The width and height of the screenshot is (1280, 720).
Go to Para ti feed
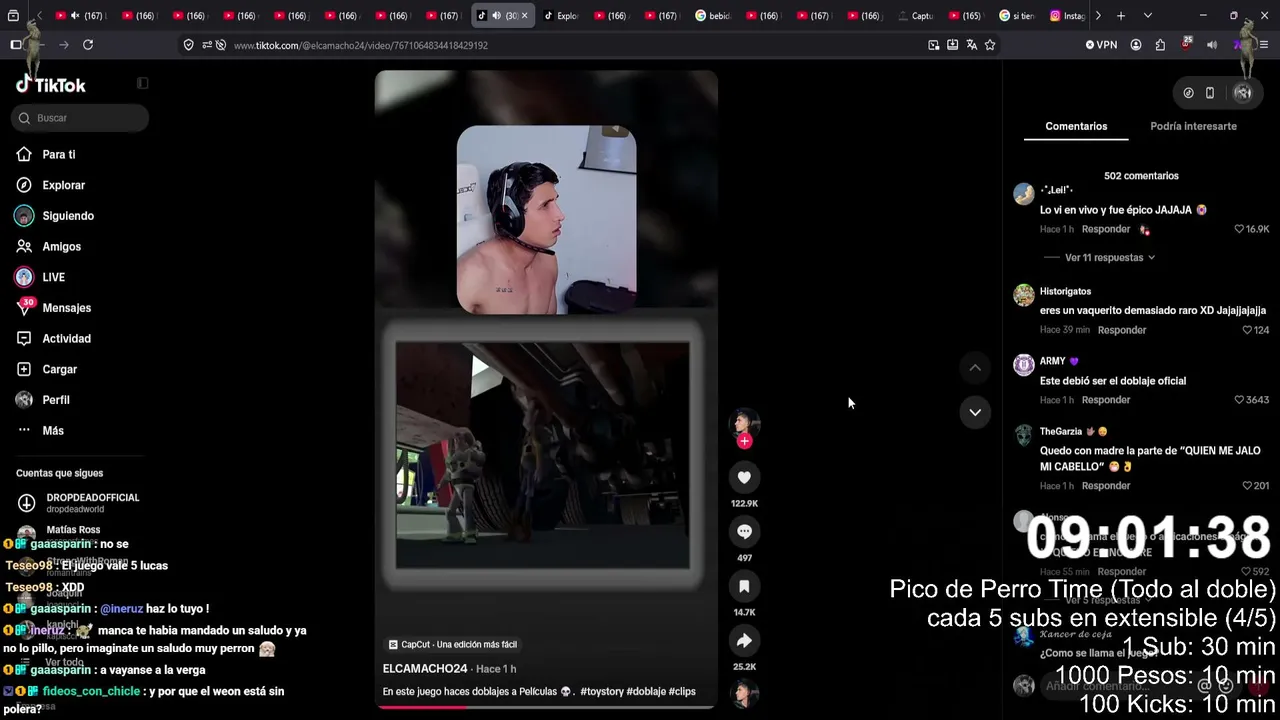pyautogui.click(x=58, y=155)
